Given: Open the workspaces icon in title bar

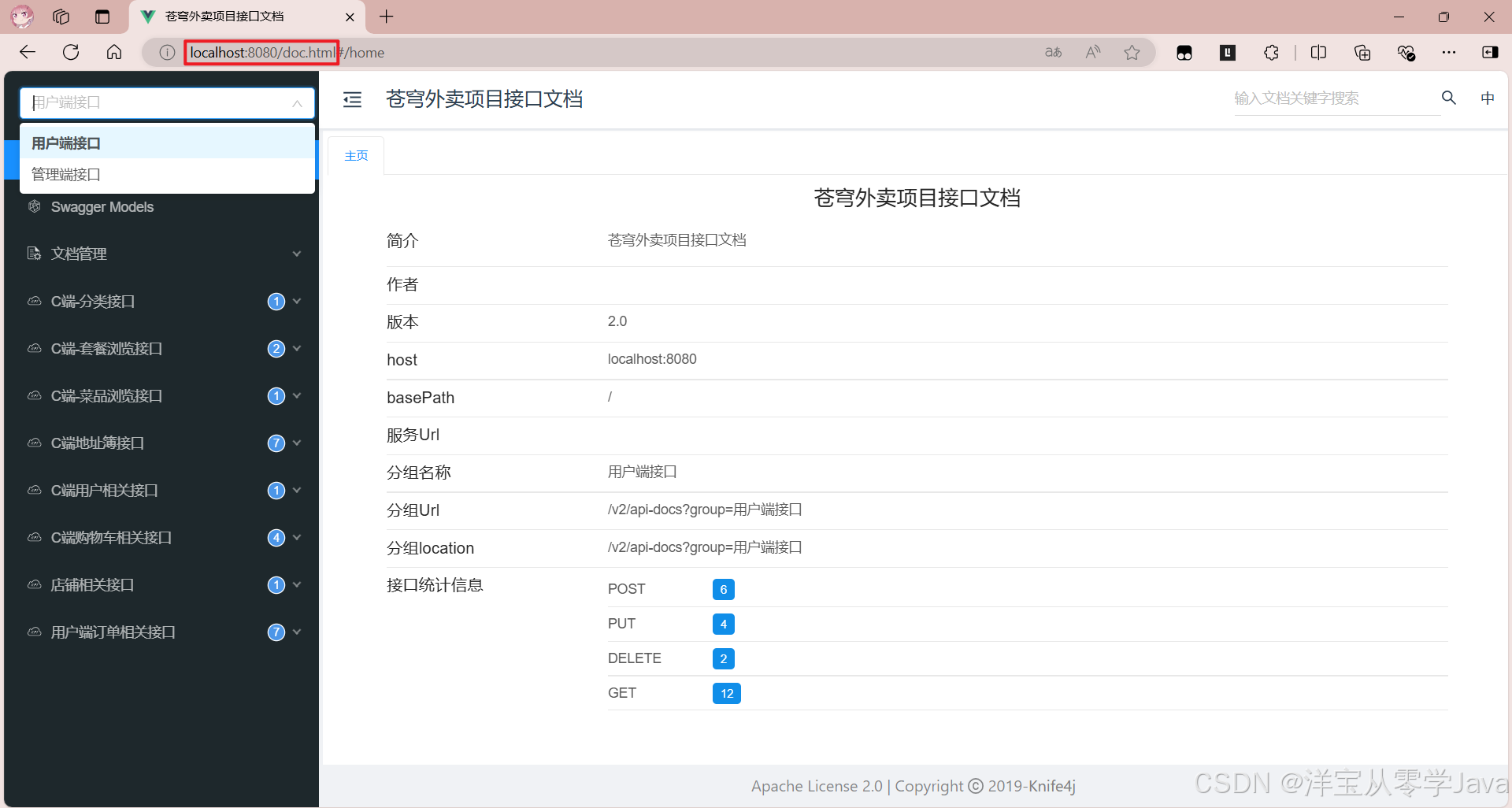Looking at the screenshot, I should click(61, 17).
